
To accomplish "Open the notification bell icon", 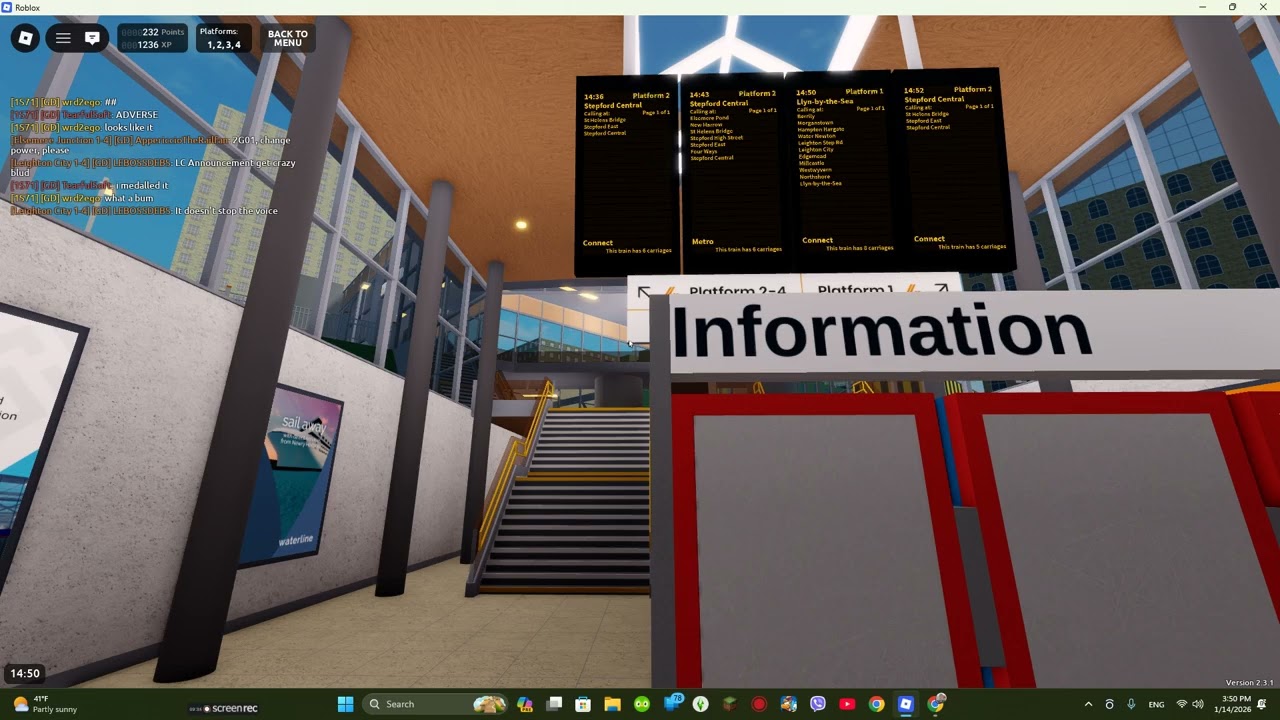I will (1263, 705).
